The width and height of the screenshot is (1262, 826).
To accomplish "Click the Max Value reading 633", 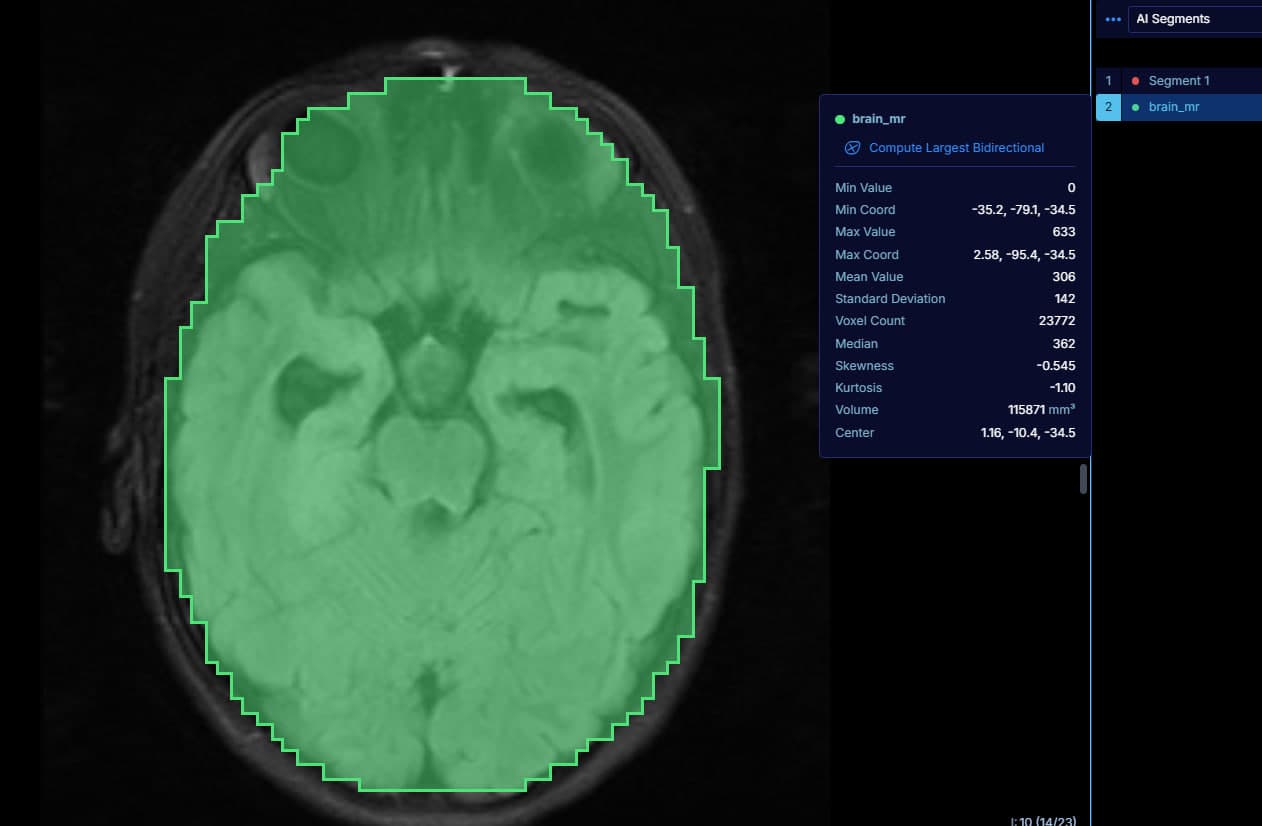I will (x=1064, y=232).
